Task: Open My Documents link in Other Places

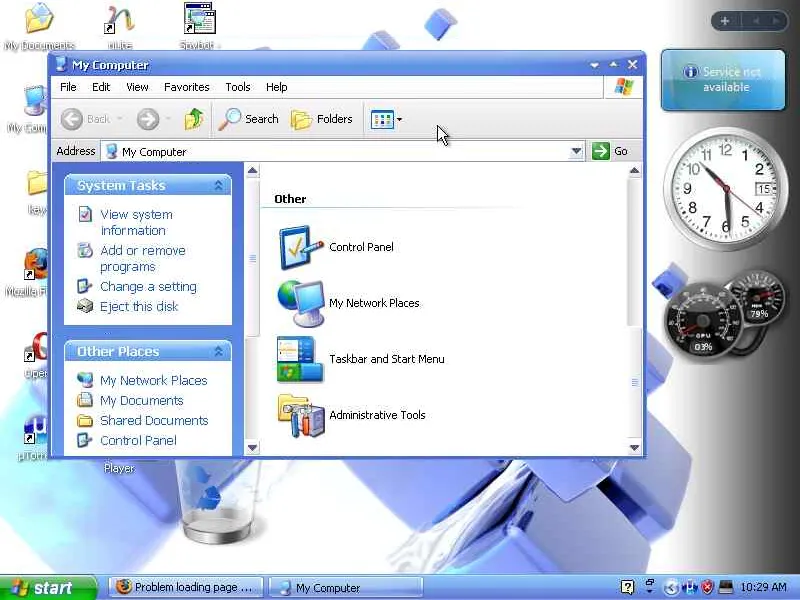Action: [141, 401]
